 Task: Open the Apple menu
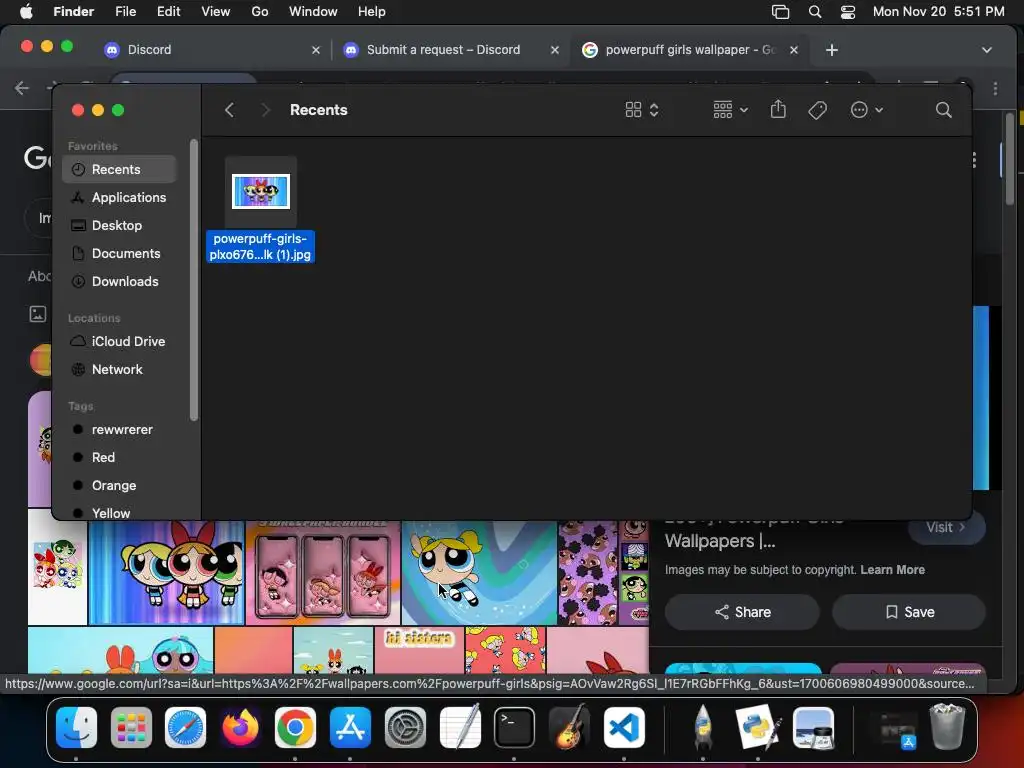point(26,12)
